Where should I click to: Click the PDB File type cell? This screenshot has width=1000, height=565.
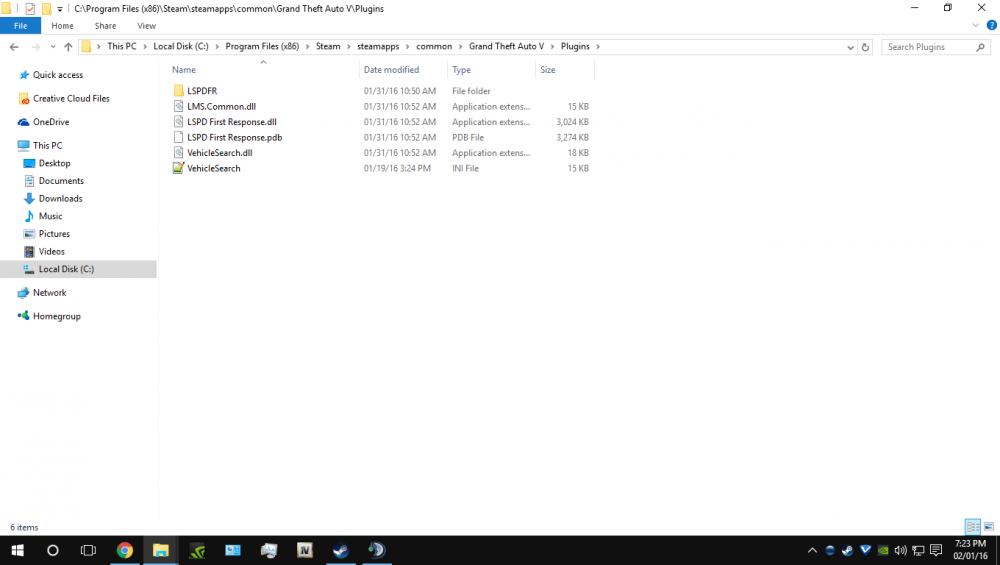tap(468, 137)
